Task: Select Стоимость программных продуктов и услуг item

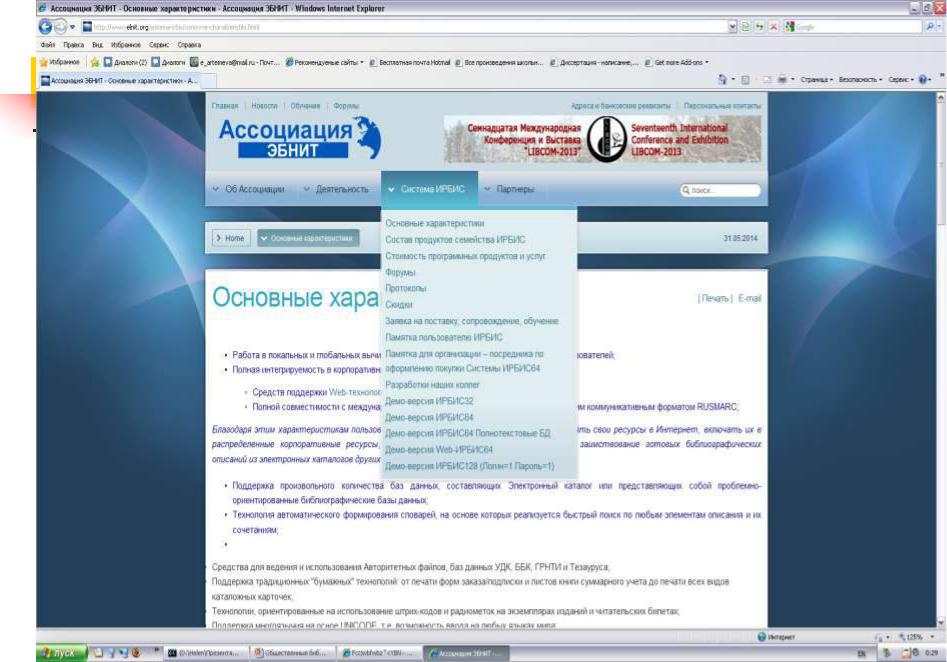Action: 465,256
